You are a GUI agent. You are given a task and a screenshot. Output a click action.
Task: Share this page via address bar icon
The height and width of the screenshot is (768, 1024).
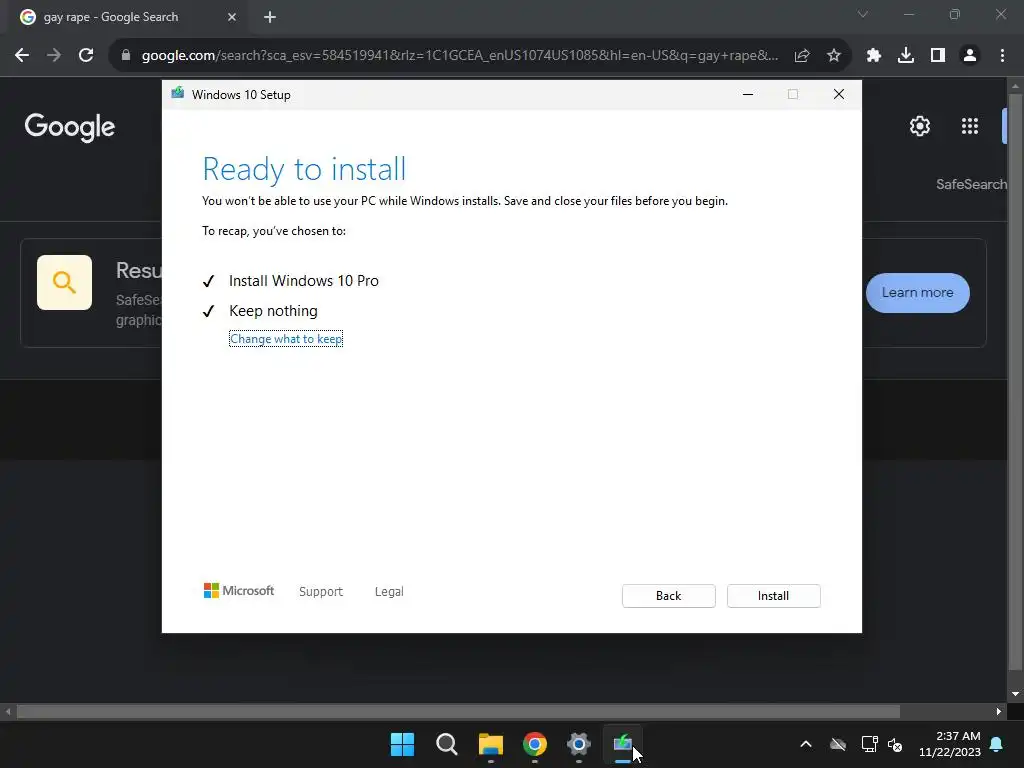[x=802, y=56]
